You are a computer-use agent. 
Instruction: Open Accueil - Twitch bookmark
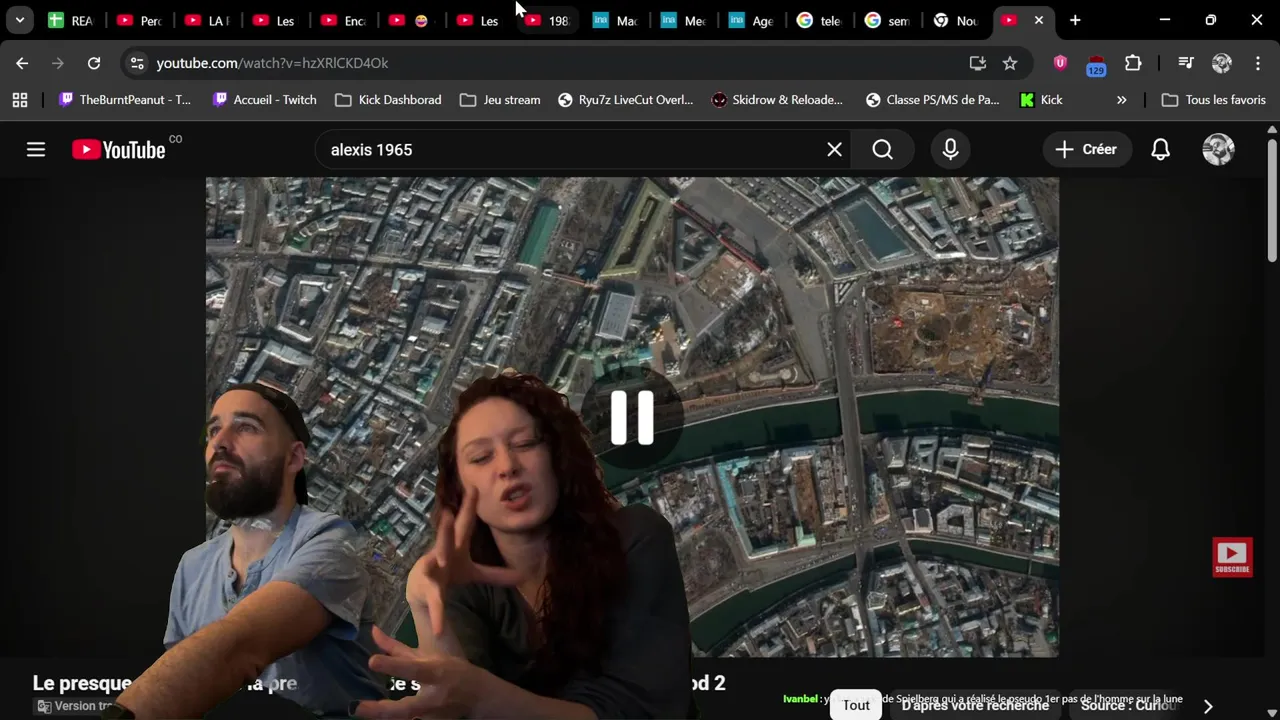pos(265,100)
